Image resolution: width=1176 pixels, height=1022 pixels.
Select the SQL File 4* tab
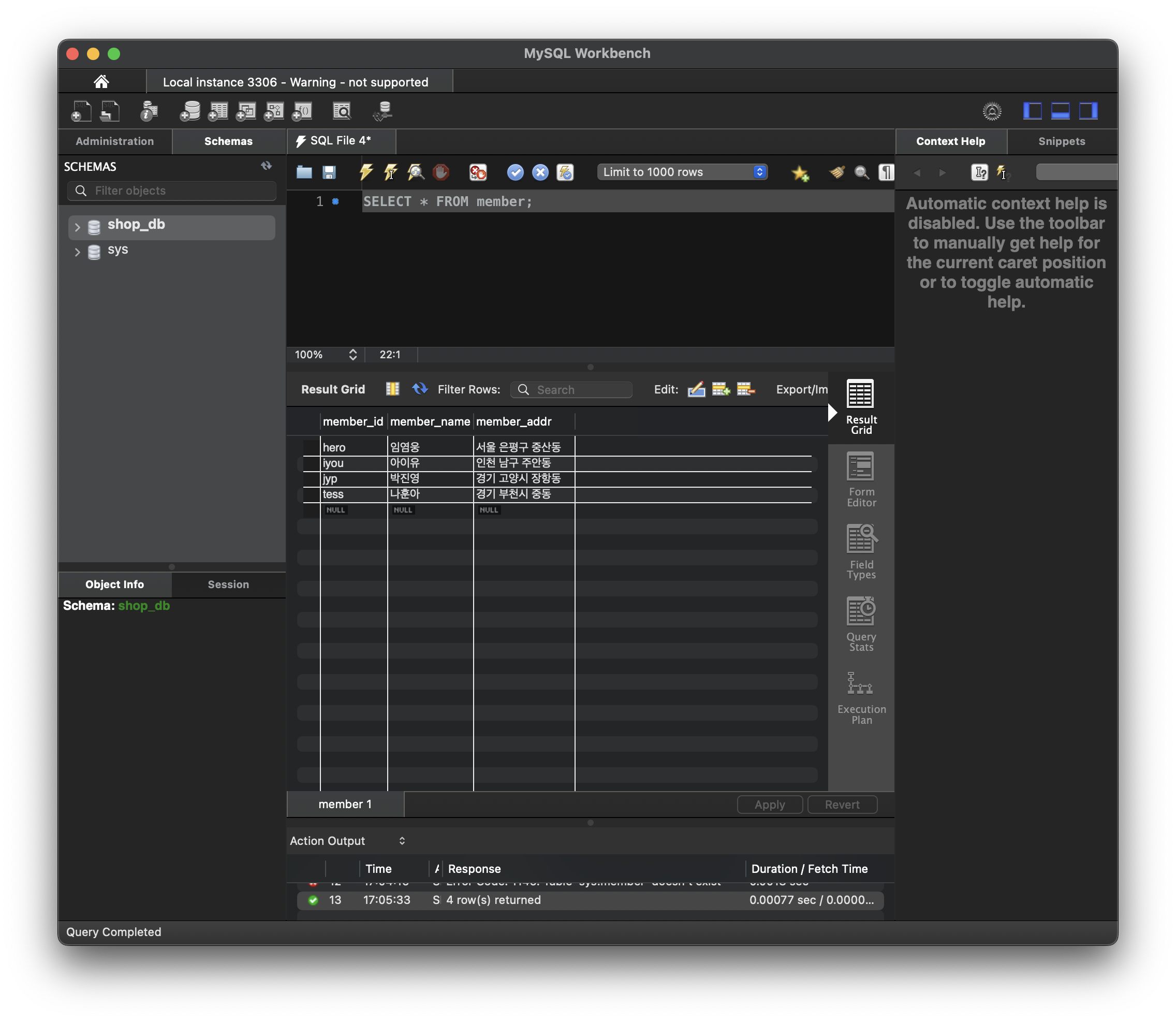click(x=340, y=141)
